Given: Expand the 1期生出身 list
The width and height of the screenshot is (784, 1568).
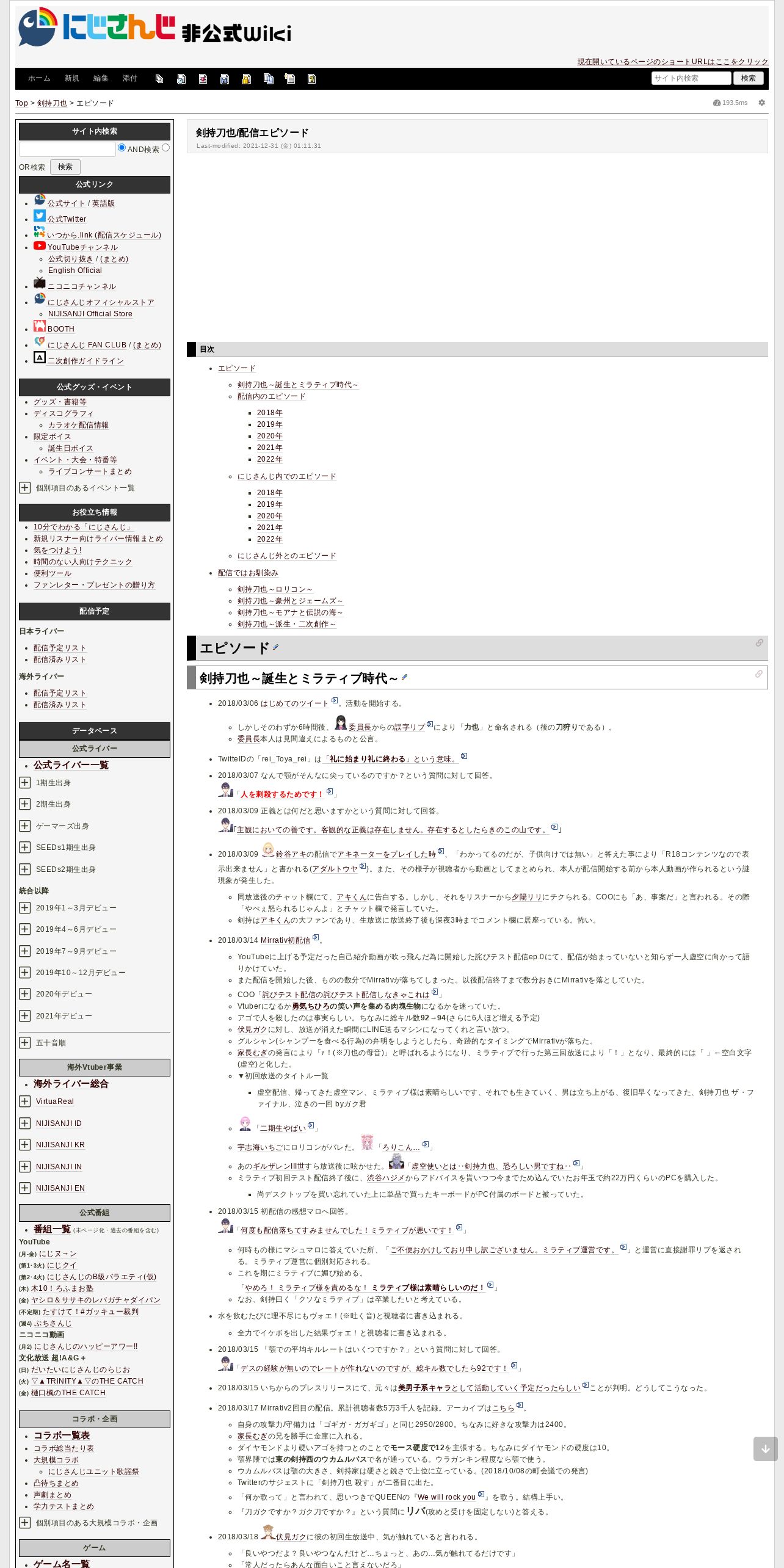Looking at the screenshot, I should [25, 782].
